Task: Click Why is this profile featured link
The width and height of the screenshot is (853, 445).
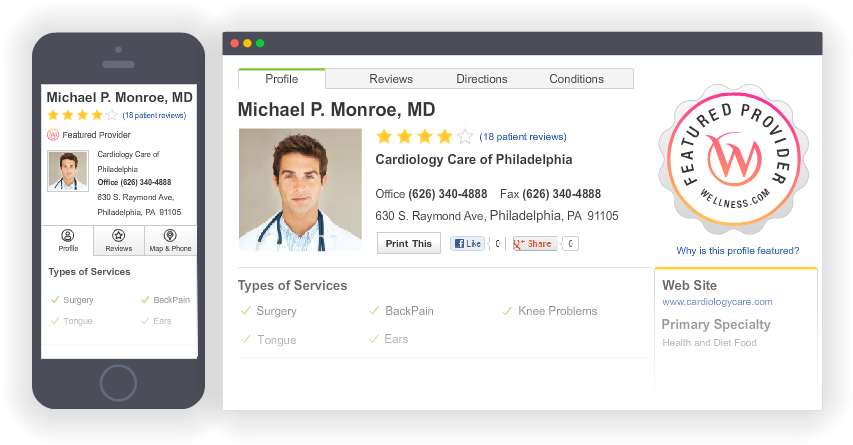Action: click(738, 251)
